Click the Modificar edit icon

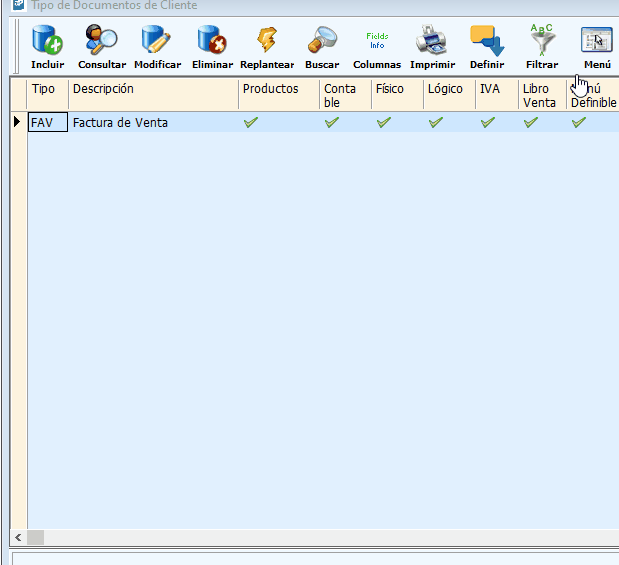point(157,47)
